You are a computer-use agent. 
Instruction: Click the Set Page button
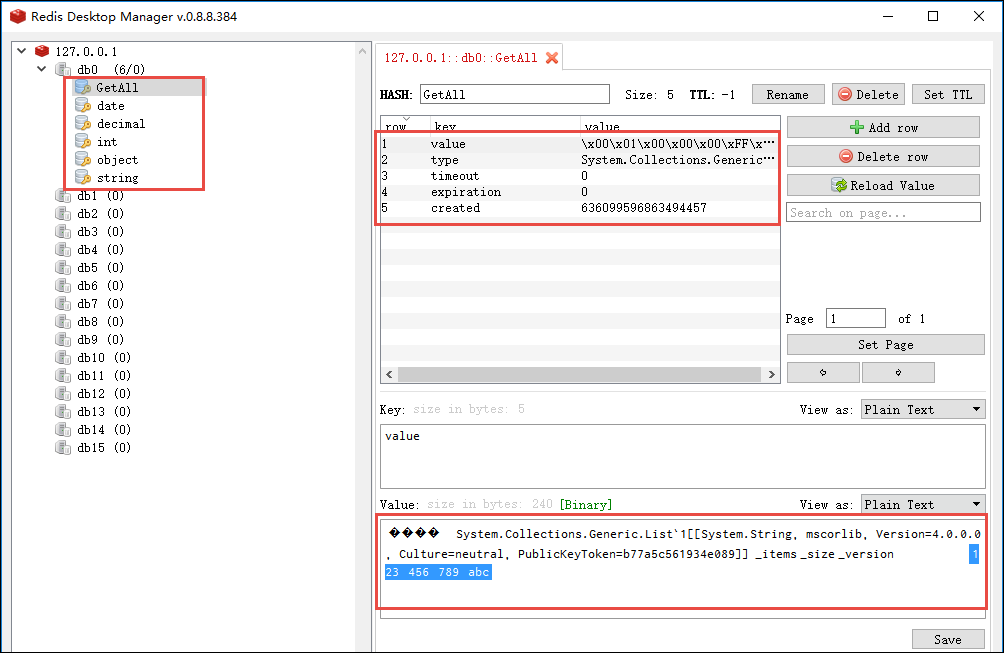click(x=886, y=344)
